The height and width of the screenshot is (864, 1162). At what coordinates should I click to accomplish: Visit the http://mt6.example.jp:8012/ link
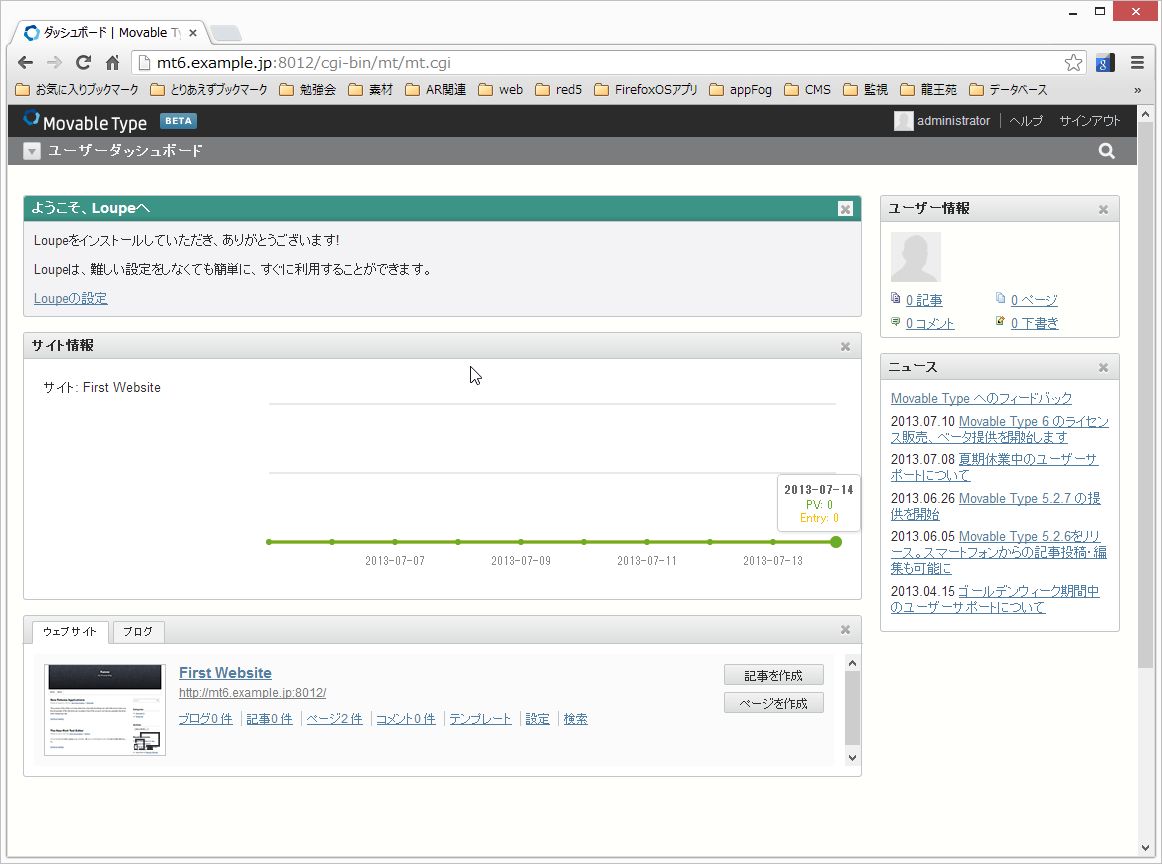point(253,693)
